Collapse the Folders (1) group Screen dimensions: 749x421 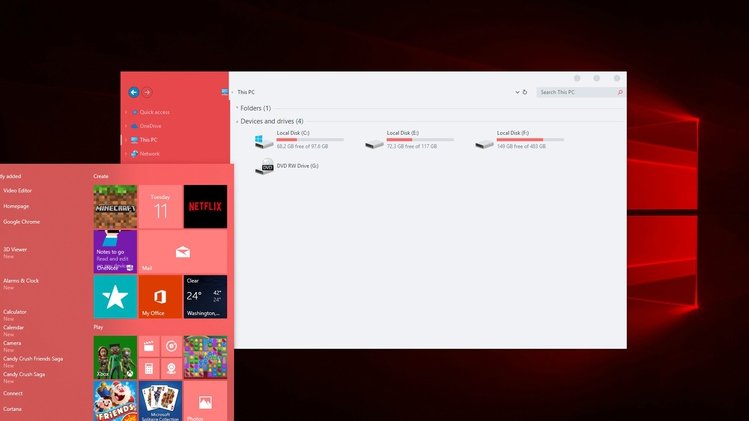(x=237, y=108)
